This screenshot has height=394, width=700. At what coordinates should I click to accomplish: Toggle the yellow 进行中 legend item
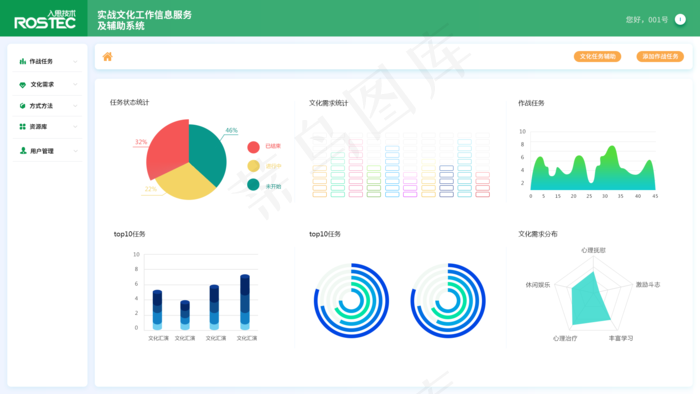264,166
